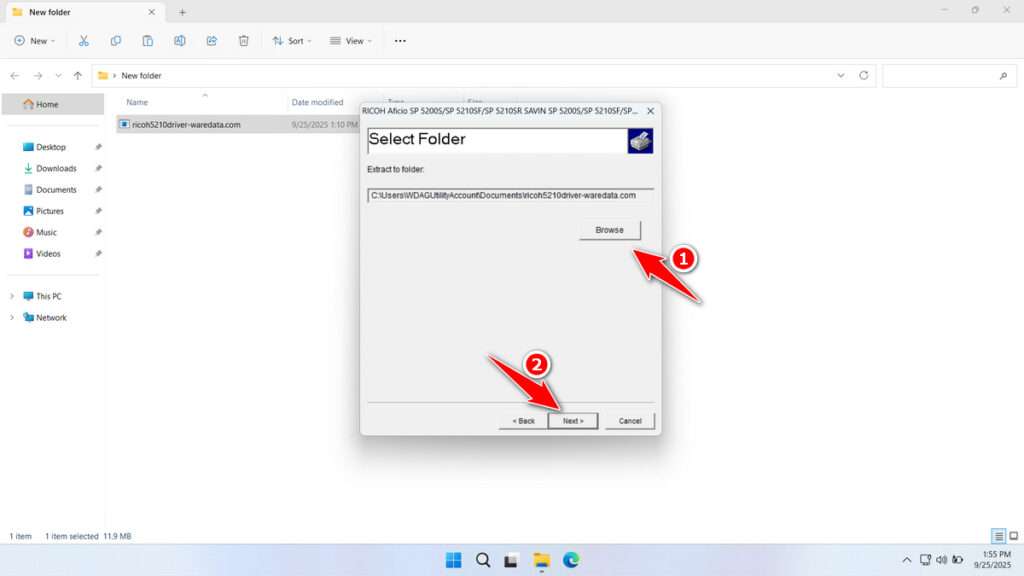Click New folder in address breadcrumb
This screenshot has width=1024, height=576.
pyautogui.click(x=141, y=76)
